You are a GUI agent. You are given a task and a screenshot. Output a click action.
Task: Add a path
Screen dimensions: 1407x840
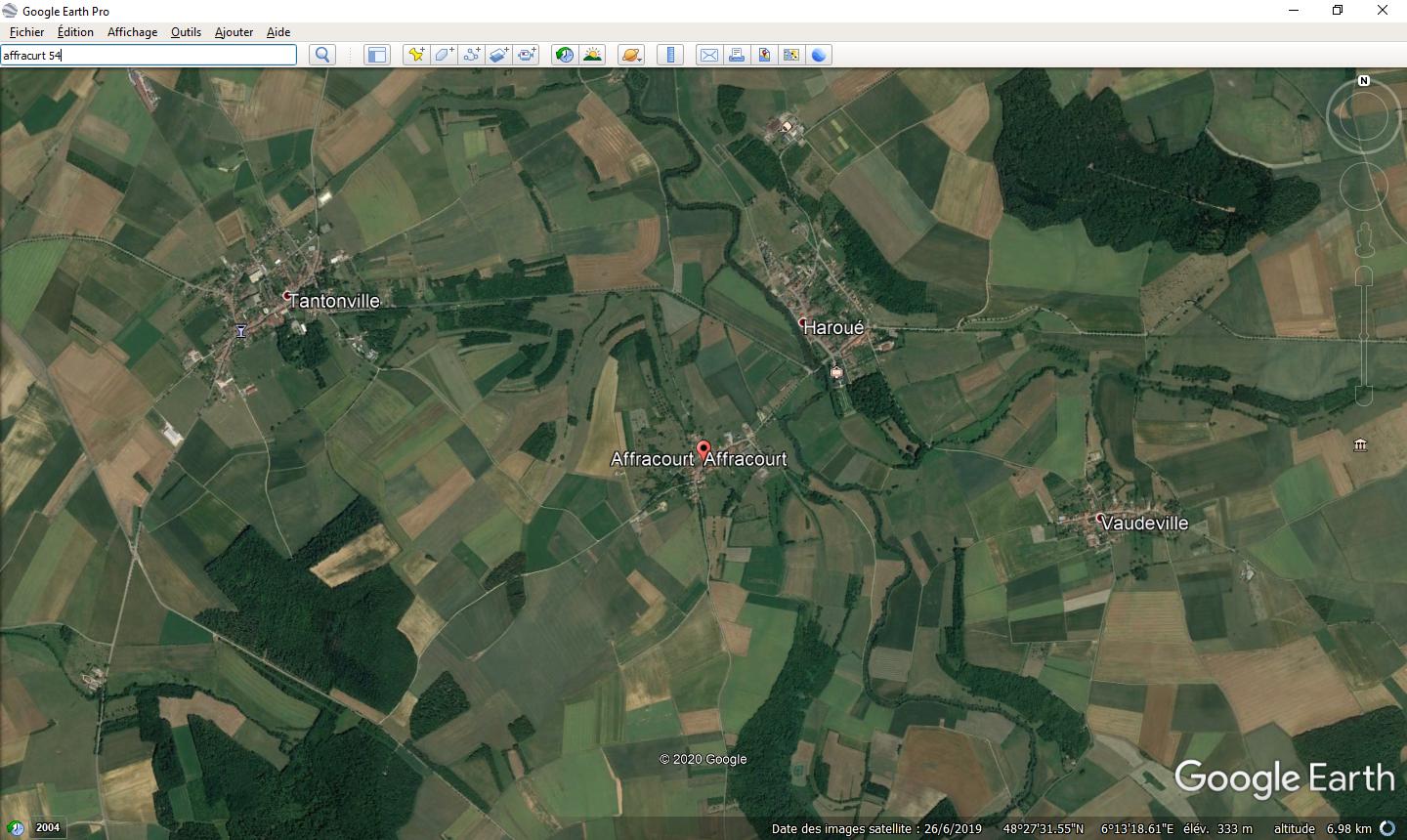tap(471, 55)
